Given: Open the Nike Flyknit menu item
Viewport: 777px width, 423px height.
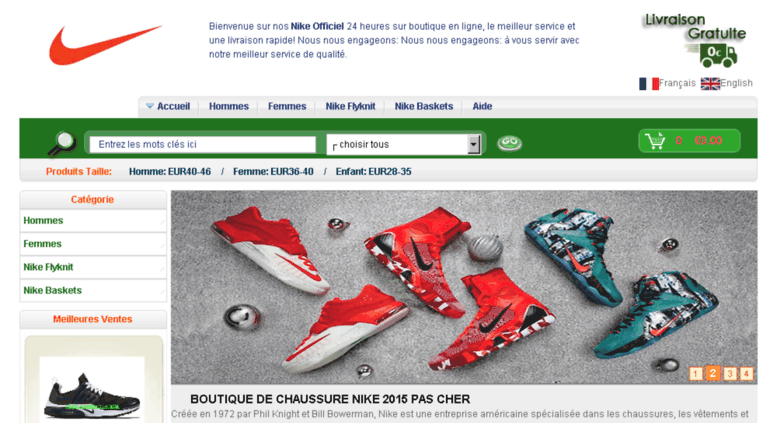Looking at the screenshot, I should [350, 106].
